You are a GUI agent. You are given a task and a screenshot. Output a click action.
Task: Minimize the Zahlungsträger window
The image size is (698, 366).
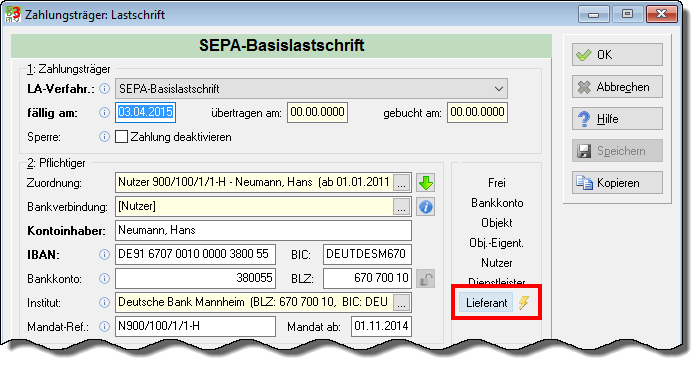pos(593,14)
